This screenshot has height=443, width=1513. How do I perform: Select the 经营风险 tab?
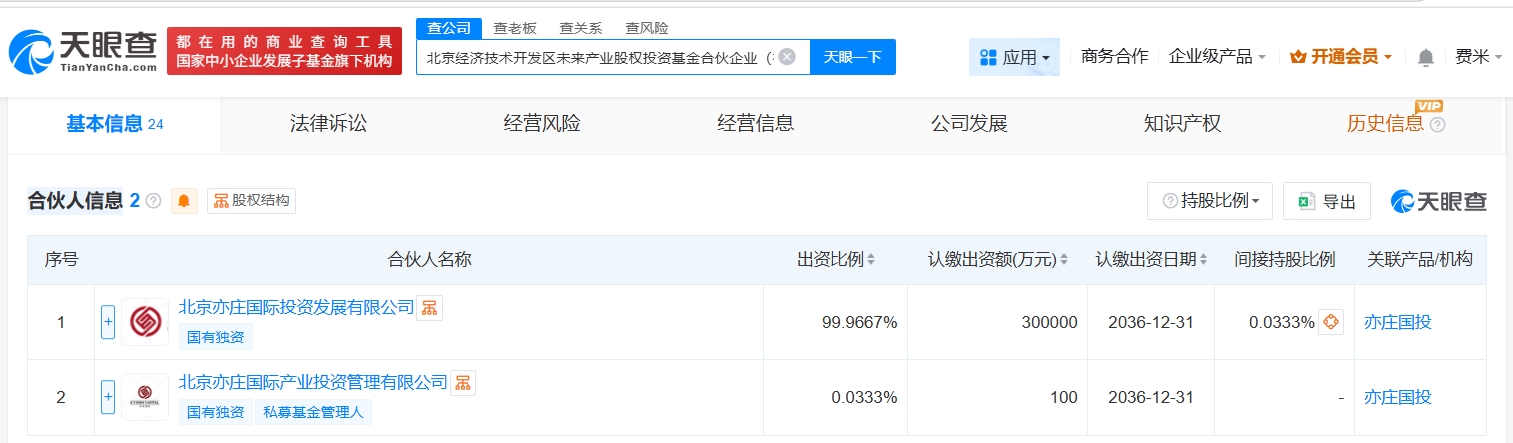pyautogui.click(x=542, y=125)
